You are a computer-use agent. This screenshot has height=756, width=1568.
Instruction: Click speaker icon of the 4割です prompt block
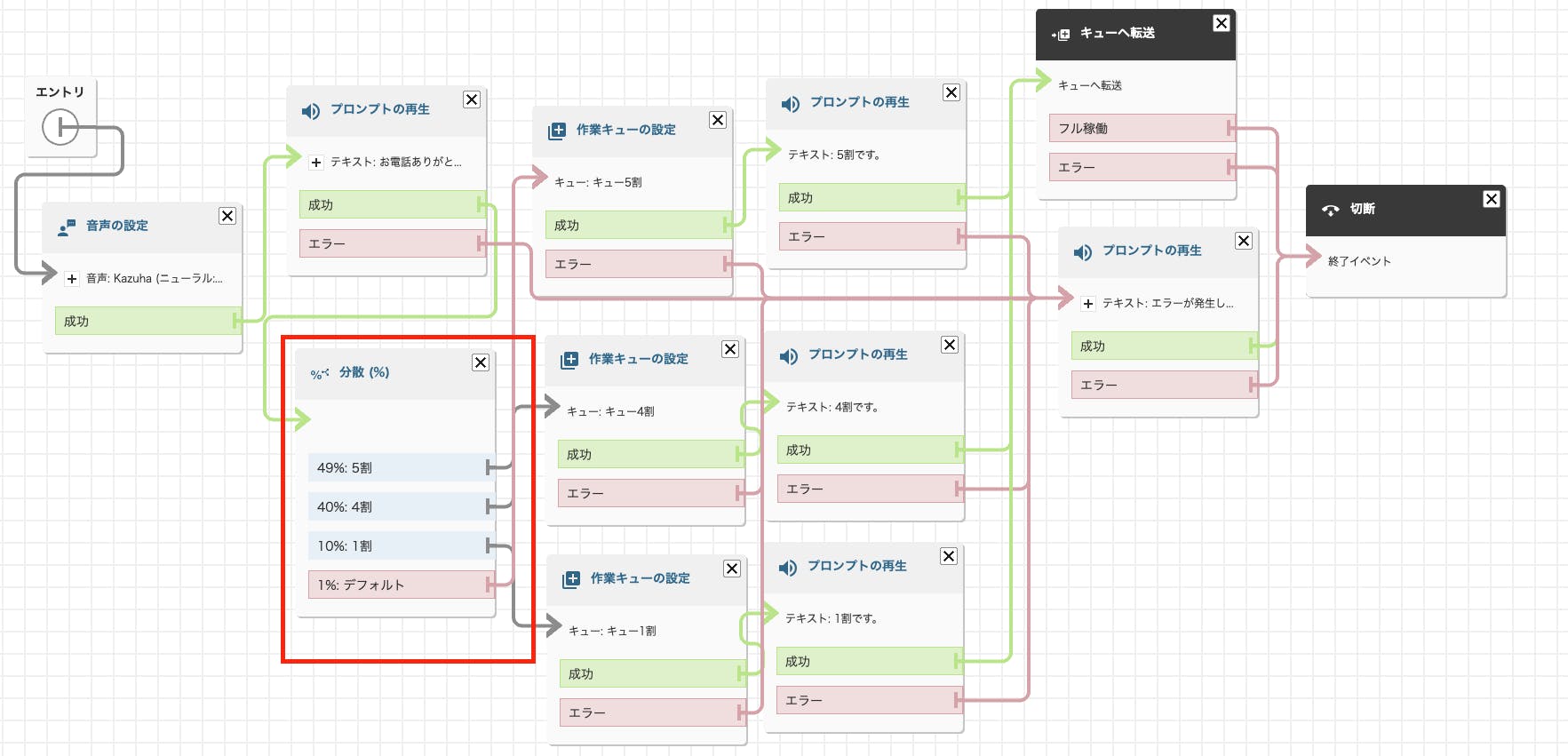[788, 356]
